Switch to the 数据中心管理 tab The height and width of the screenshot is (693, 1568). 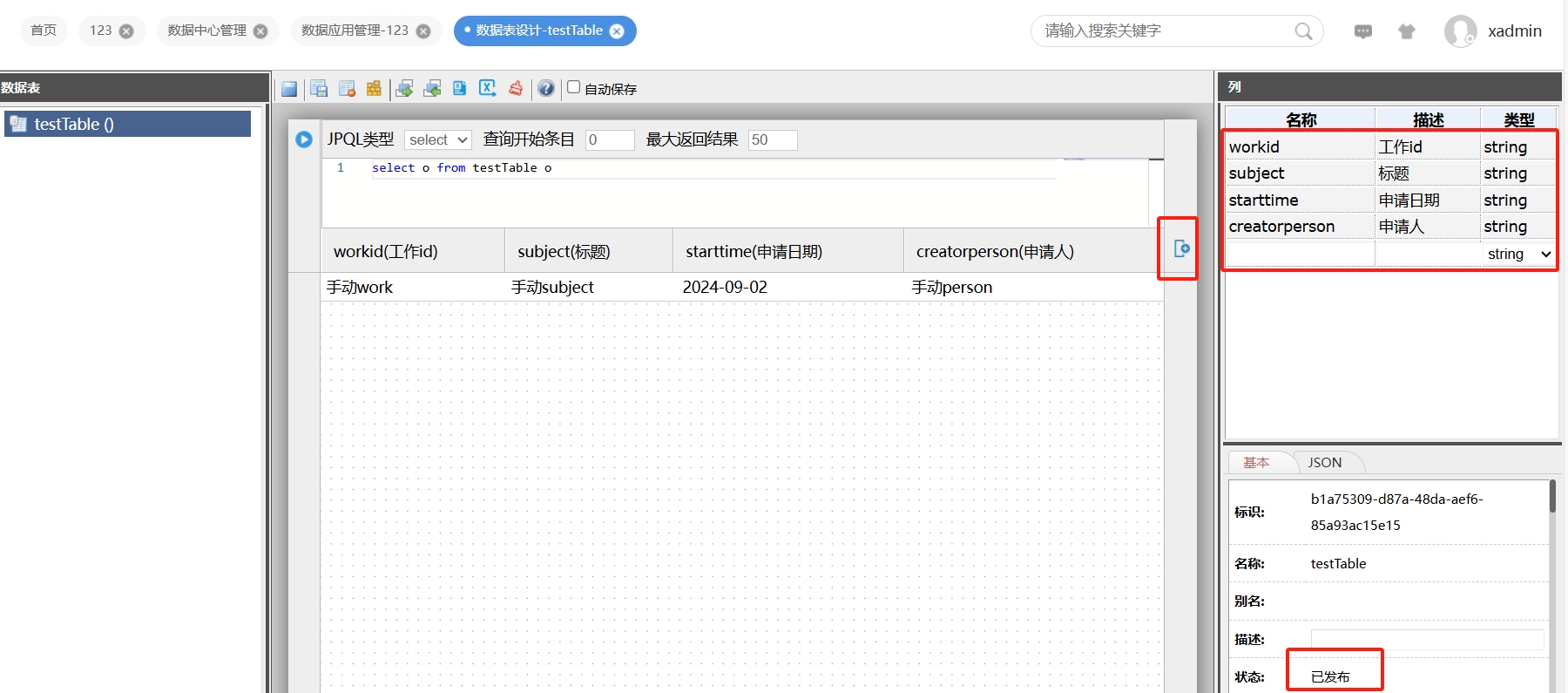(x=207, y=31)
